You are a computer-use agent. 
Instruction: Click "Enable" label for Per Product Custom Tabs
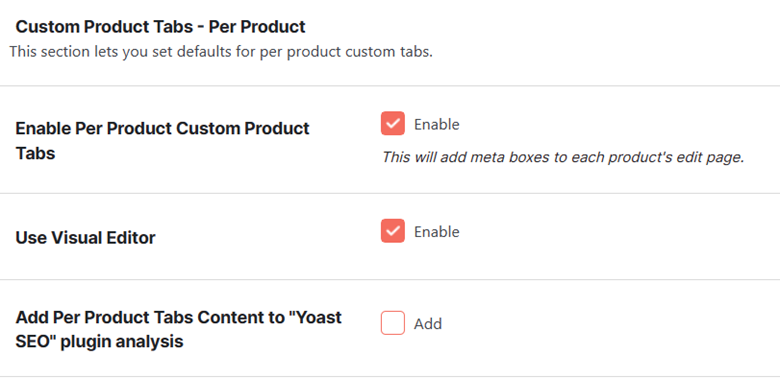click(437, 124)
